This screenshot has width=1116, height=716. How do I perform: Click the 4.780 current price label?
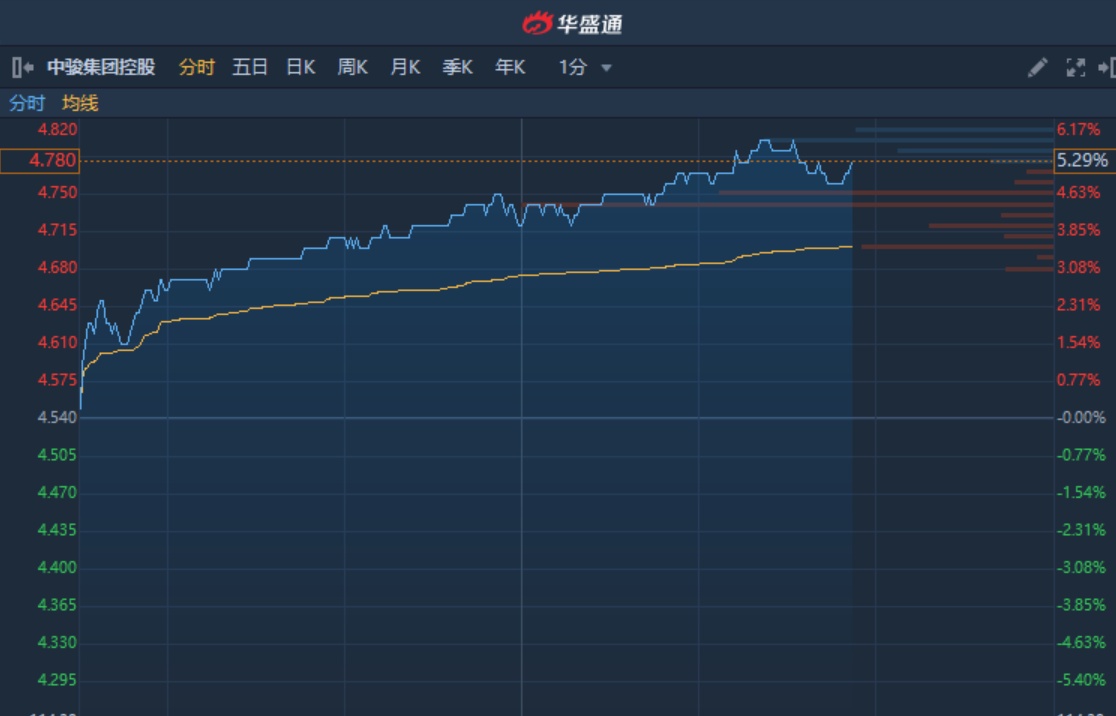[40, 161]
